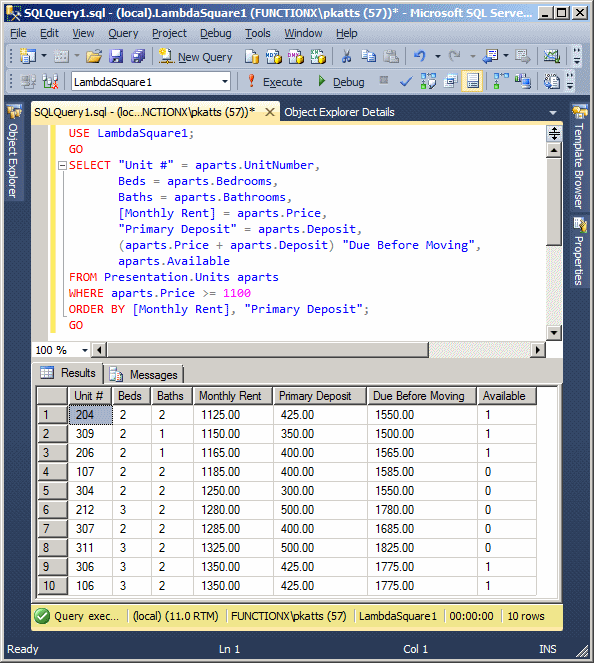Screen dimensions: 594x663
Task: Toggle the editor split bar handle
Action: [554, 134]
